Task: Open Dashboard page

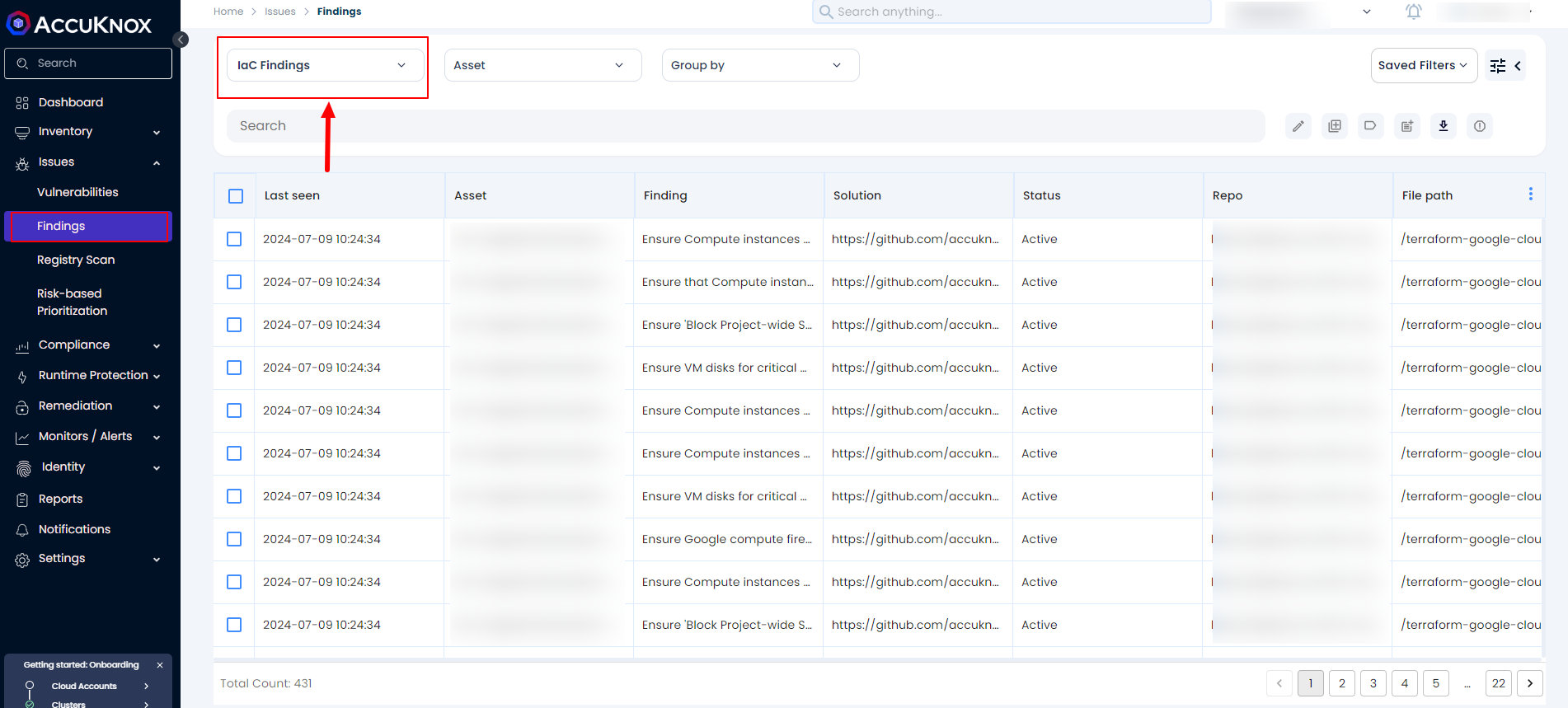Action: [x=71, y=102]
